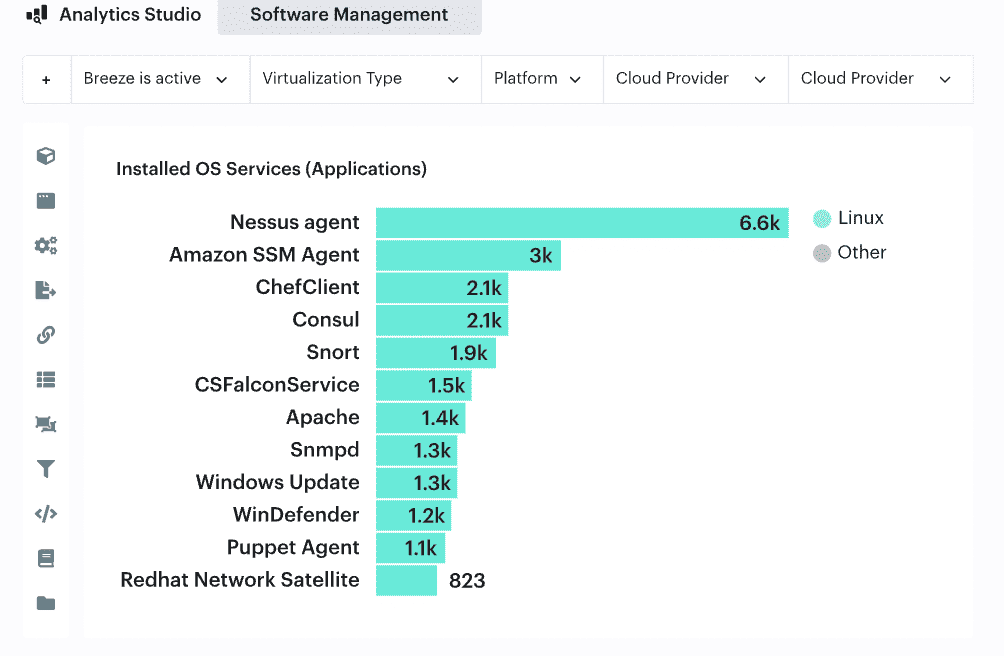Select the Apache 1.4k bar
The height and width of the screenshot is (656, 1004).
click(420, 418)
